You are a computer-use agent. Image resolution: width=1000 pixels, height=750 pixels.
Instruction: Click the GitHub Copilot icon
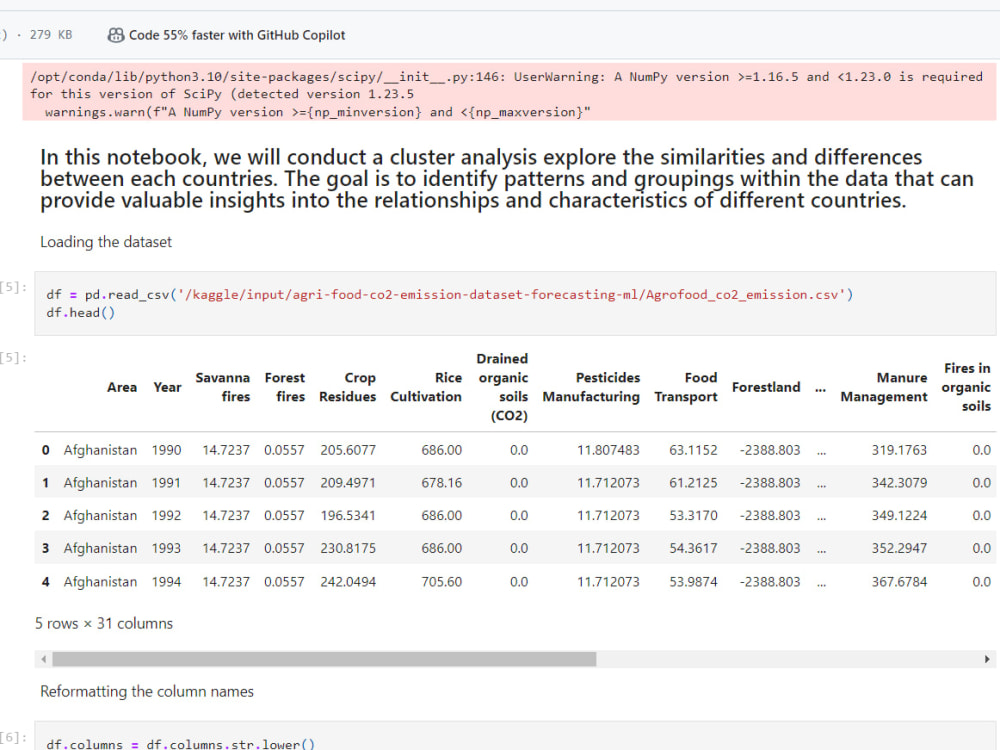click(115, 35)
